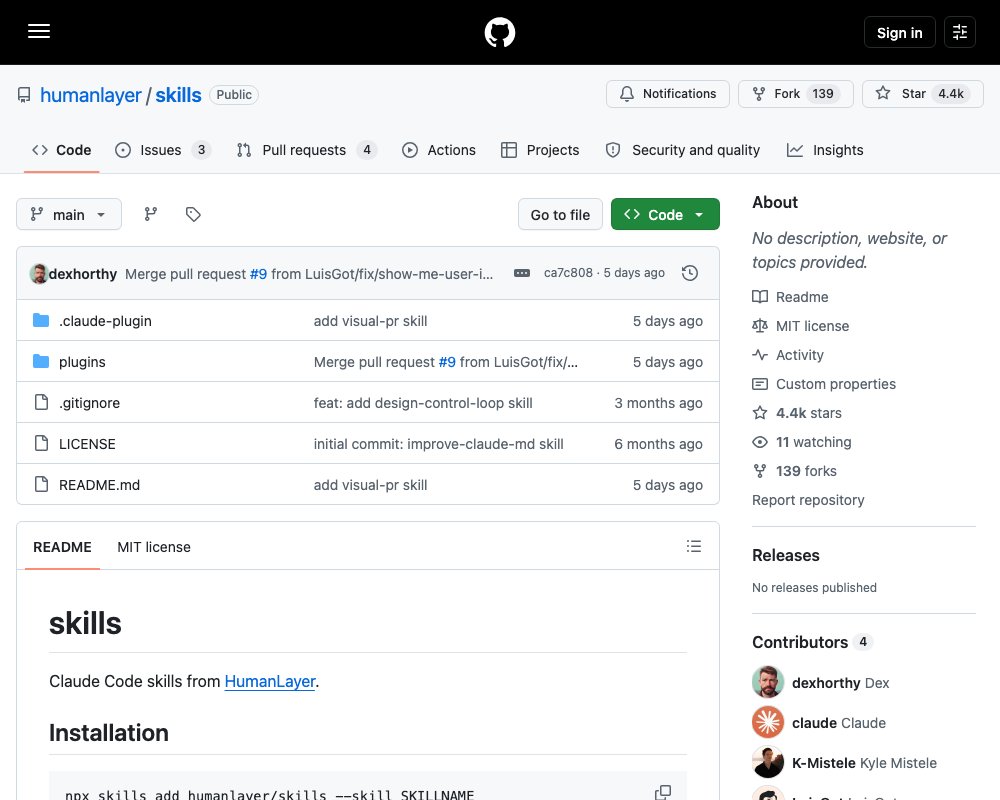Switch to the Code tab
Image resolution: width=1000 pixels, height=800 pixels.
[x=62, y=150]
